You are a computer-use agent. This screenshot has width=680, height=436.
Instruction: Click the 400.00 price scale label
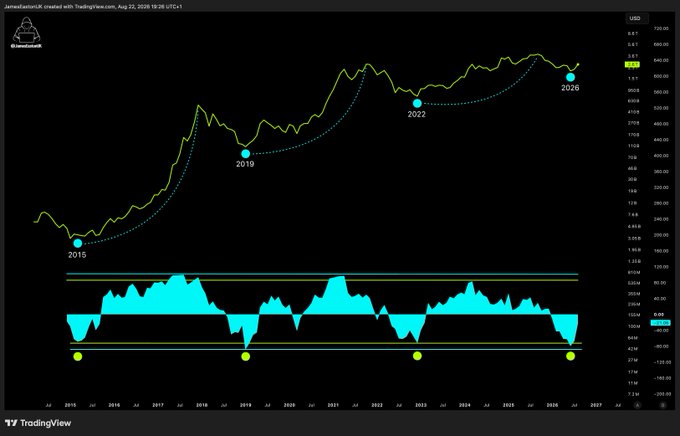(x=661, y=156)
